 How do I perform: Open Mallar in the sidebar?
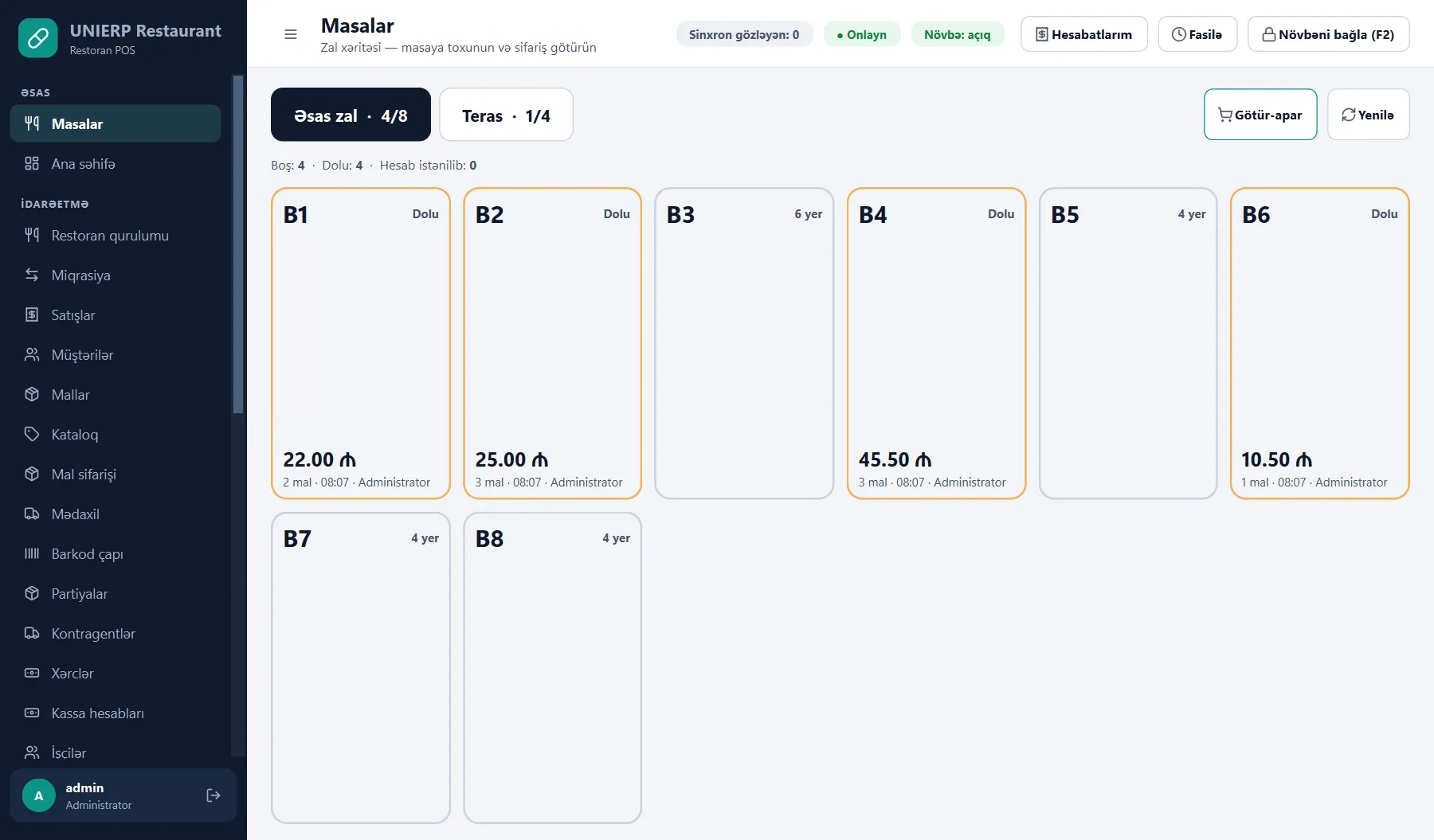(x=116, y=395)
